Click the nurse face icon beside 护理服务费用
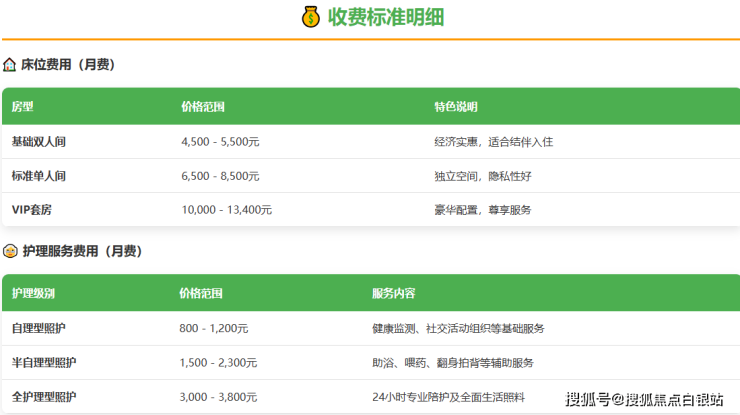 (10, 251)
